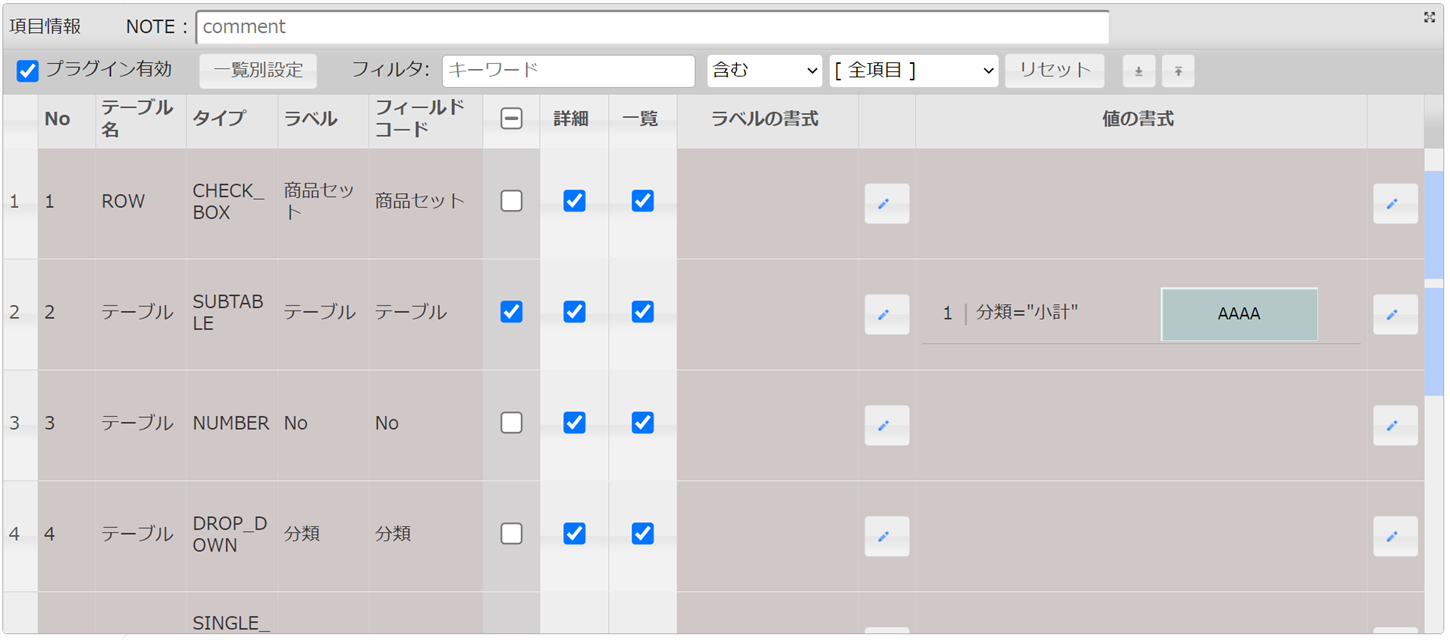Click the タイプ column header
This screenshot has height=640, width=1450.
pos(232,119)
